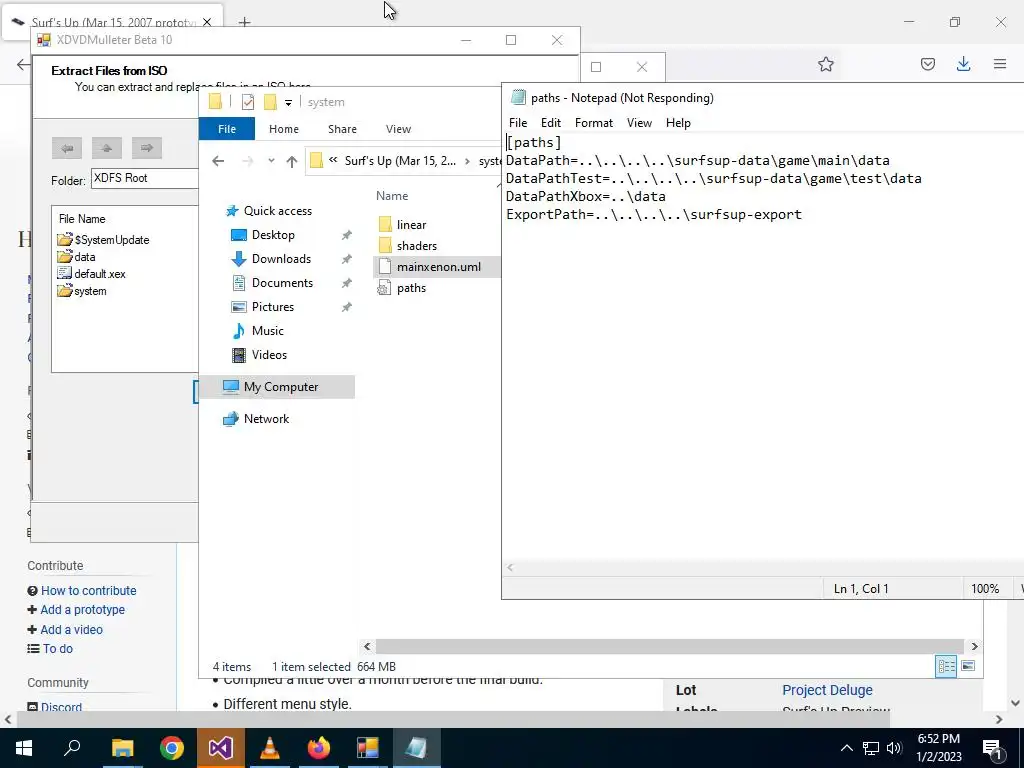Launch VLC from the taskbar
This screenshot has width=1024, height=768.
point(270,748)
